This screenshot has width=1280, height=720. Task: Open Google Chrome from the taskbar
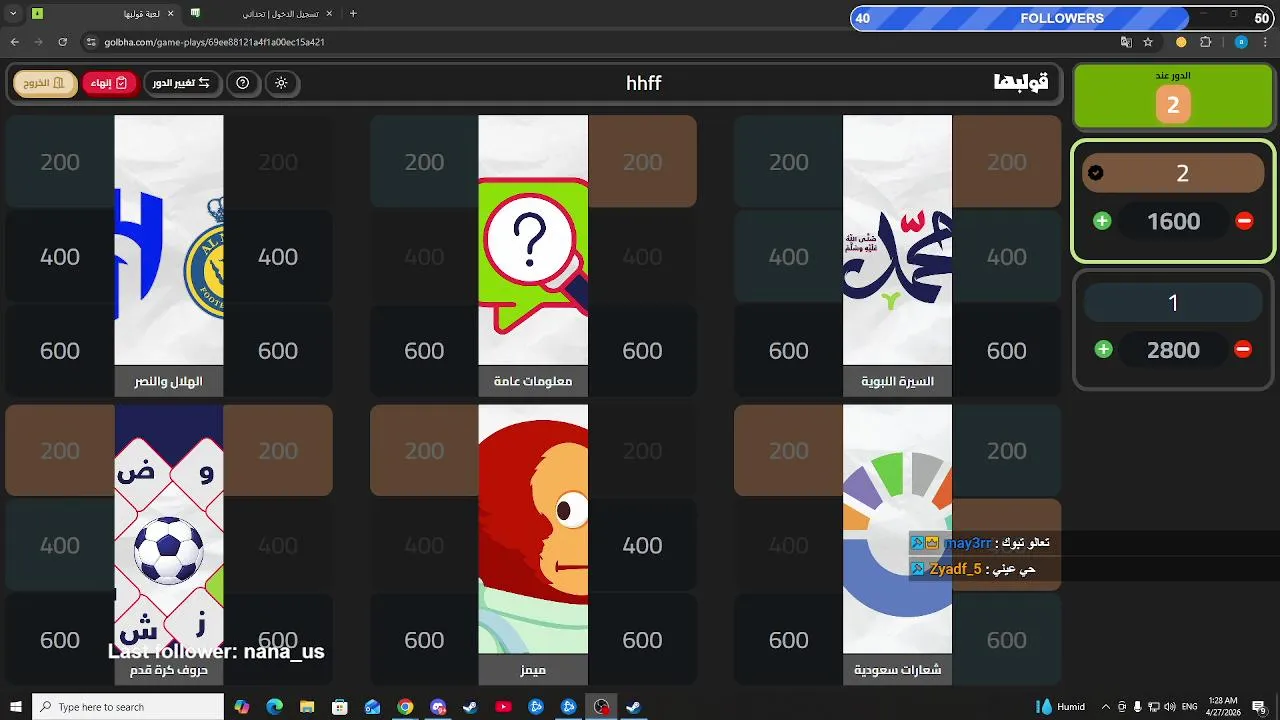pyautogui.click(x=405, y=707)
